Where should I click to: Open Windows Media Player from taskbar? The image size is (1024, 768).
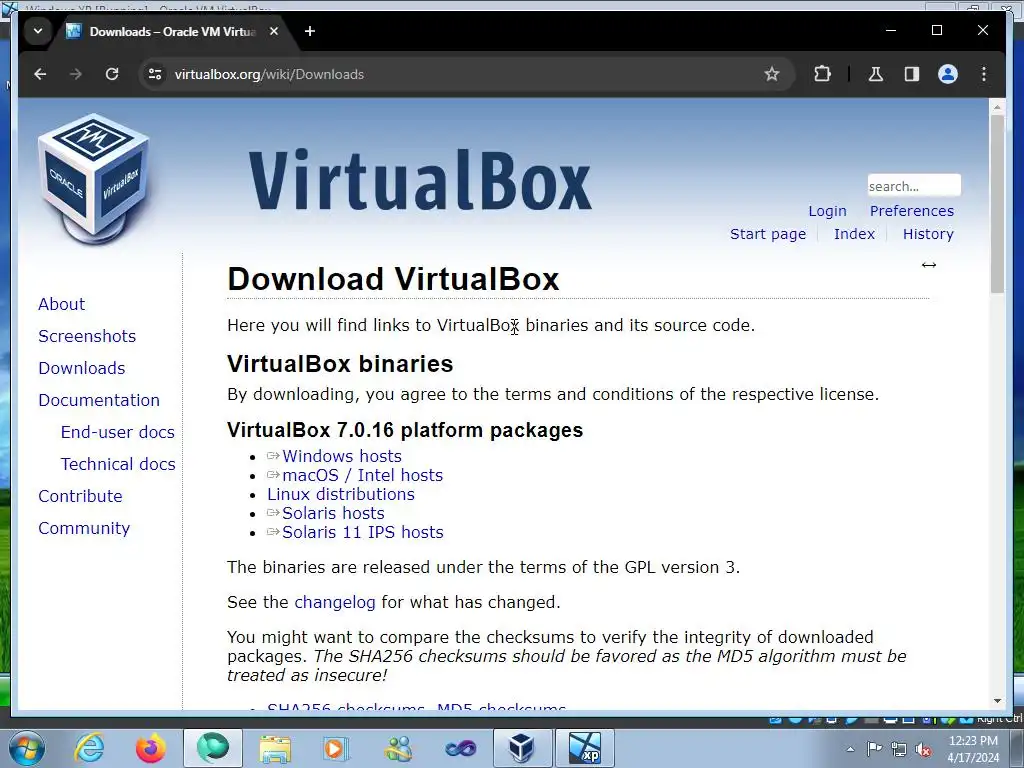[336, 748]
